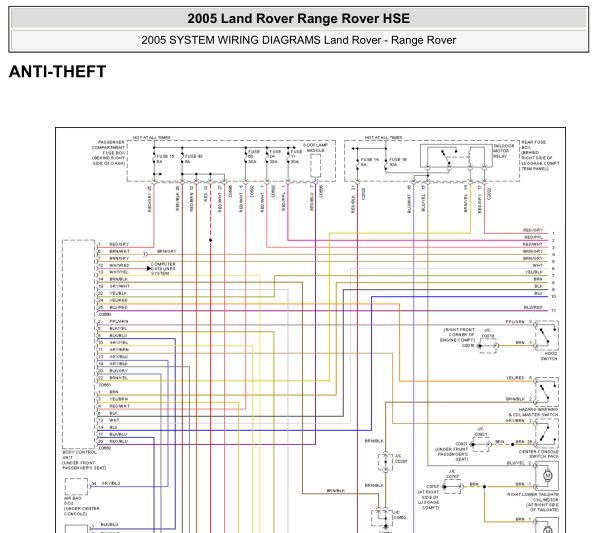The height and width of the screenshot is (533, 603).
Task: Click the J/C C0018 junction connector label
Action: 488,333
